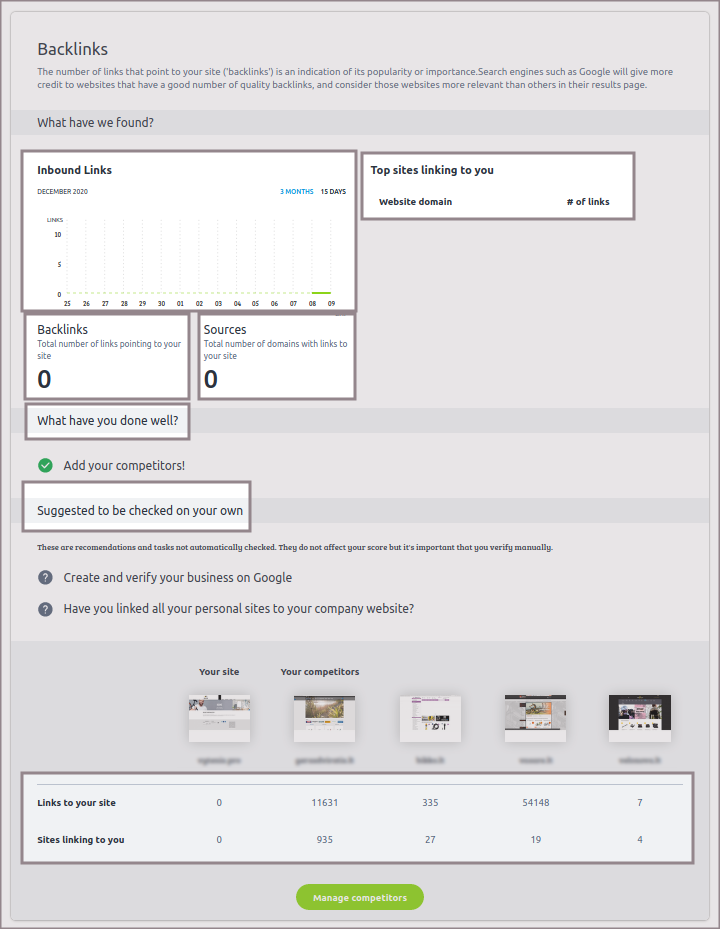
Task: Click the What have you done well? heading
Action: click(x=108, y=421)
